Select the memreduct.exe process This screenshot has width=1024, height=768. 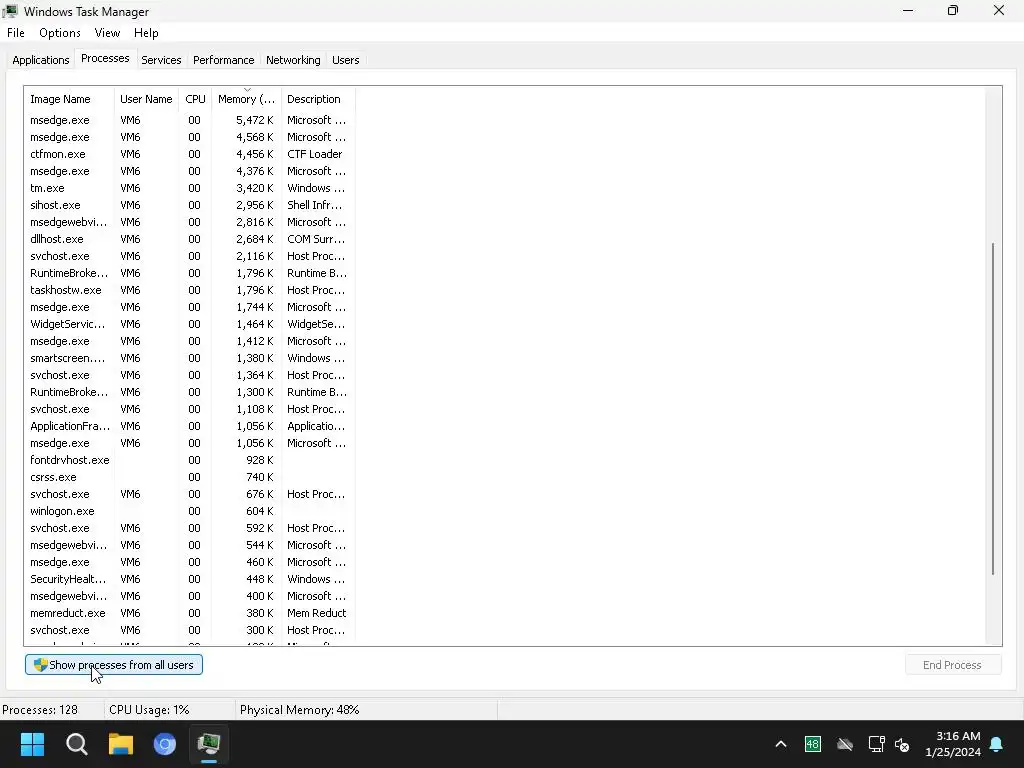coord(189,613)
